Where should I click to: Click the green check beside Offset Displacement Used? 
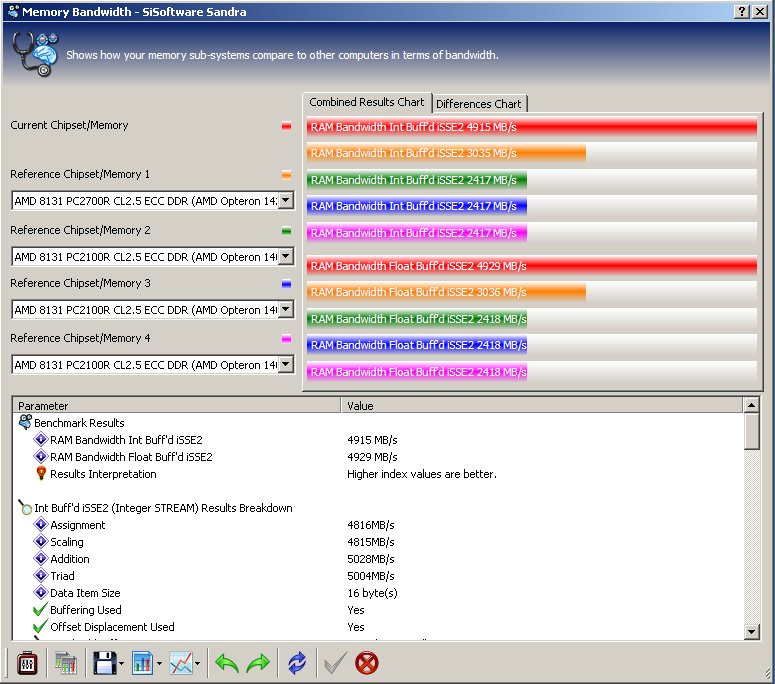[41, 626]
